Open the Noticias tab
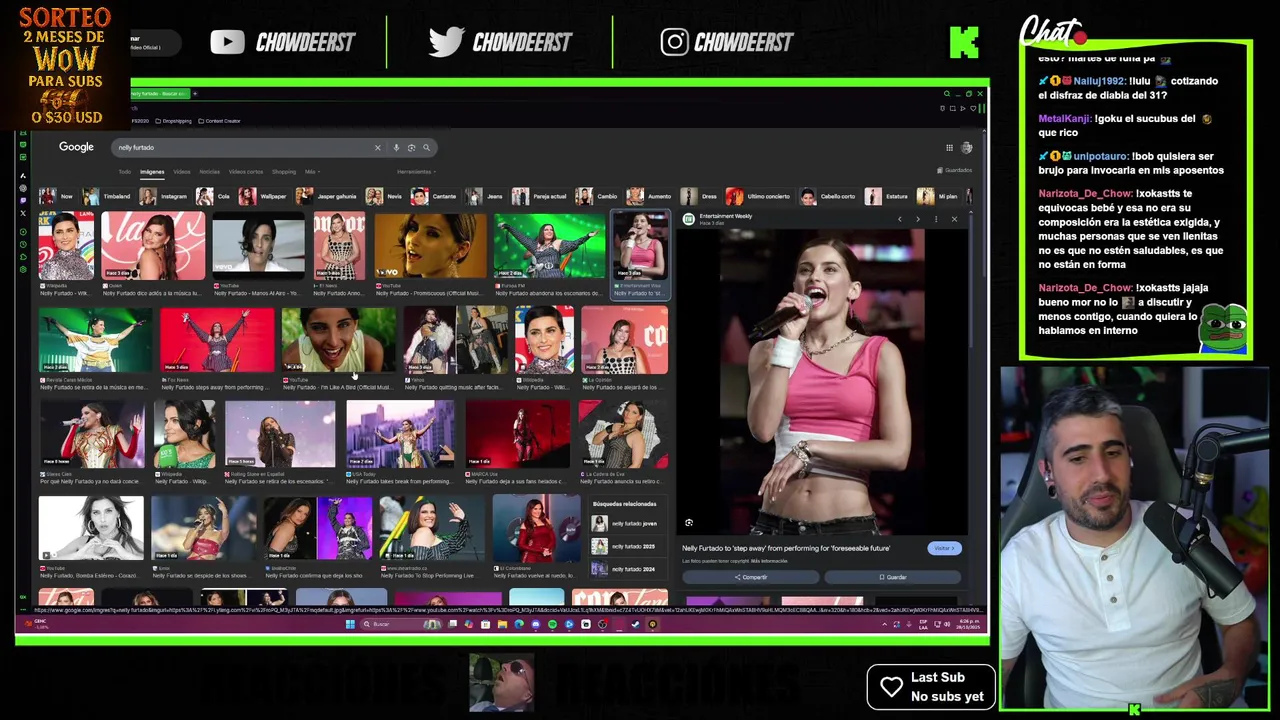The width and height of the screenshot is (1280, 720). [210, 172]
